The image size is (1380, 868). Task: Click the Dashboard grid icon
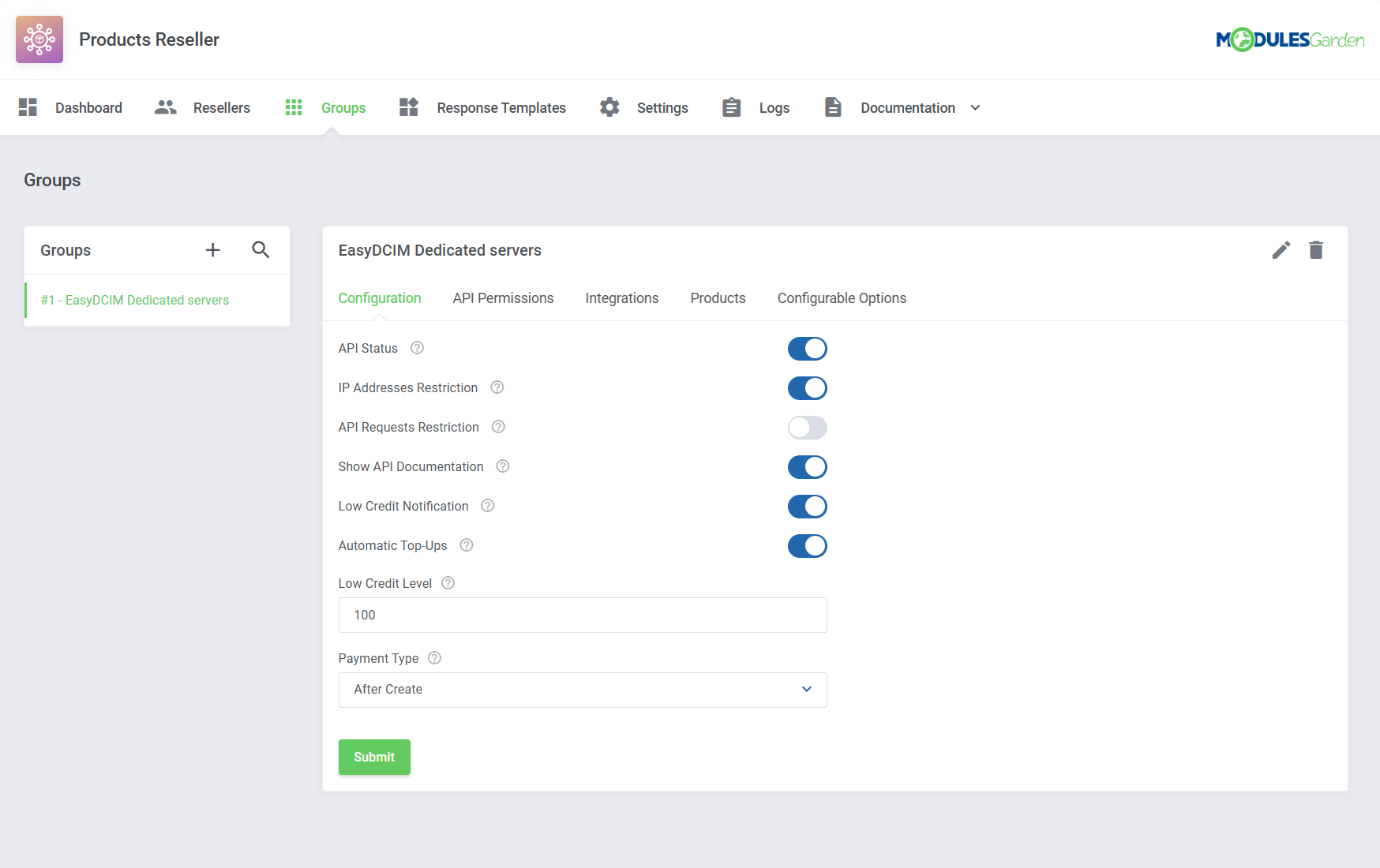(x=28, y=107)
